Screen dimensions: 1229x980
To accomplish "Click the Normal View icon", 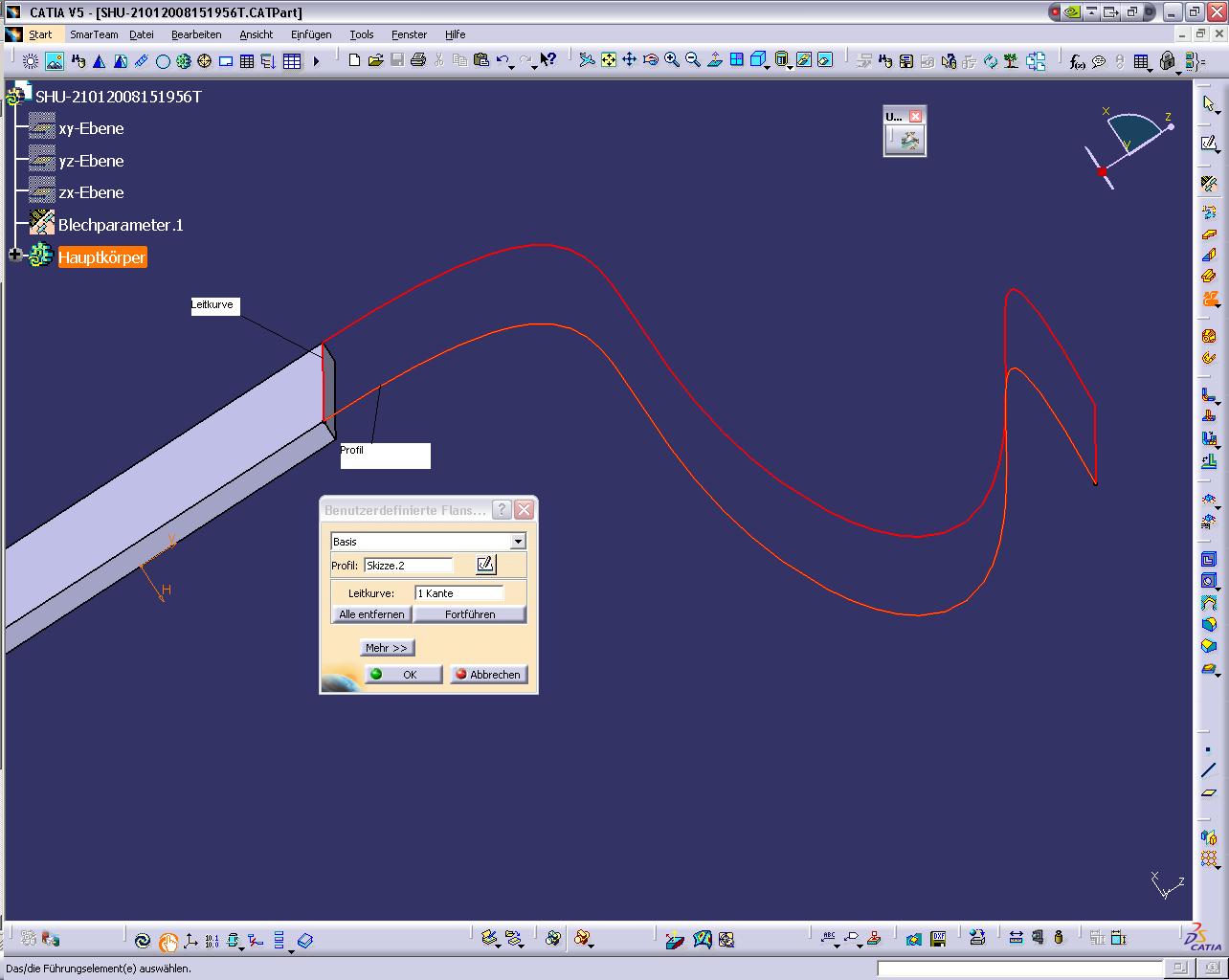I will coord(715,60).
